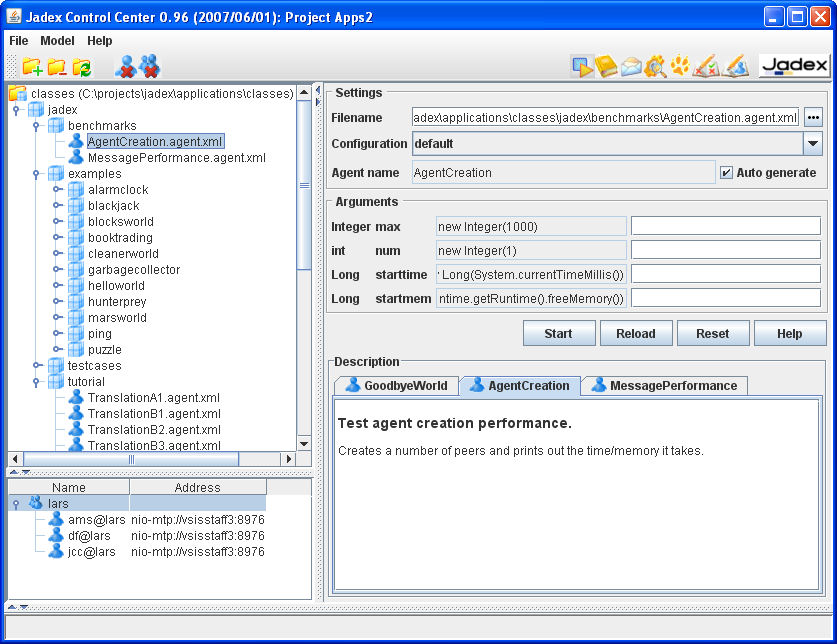Expand the marsworld package node
837x644 pixels.
58,318
